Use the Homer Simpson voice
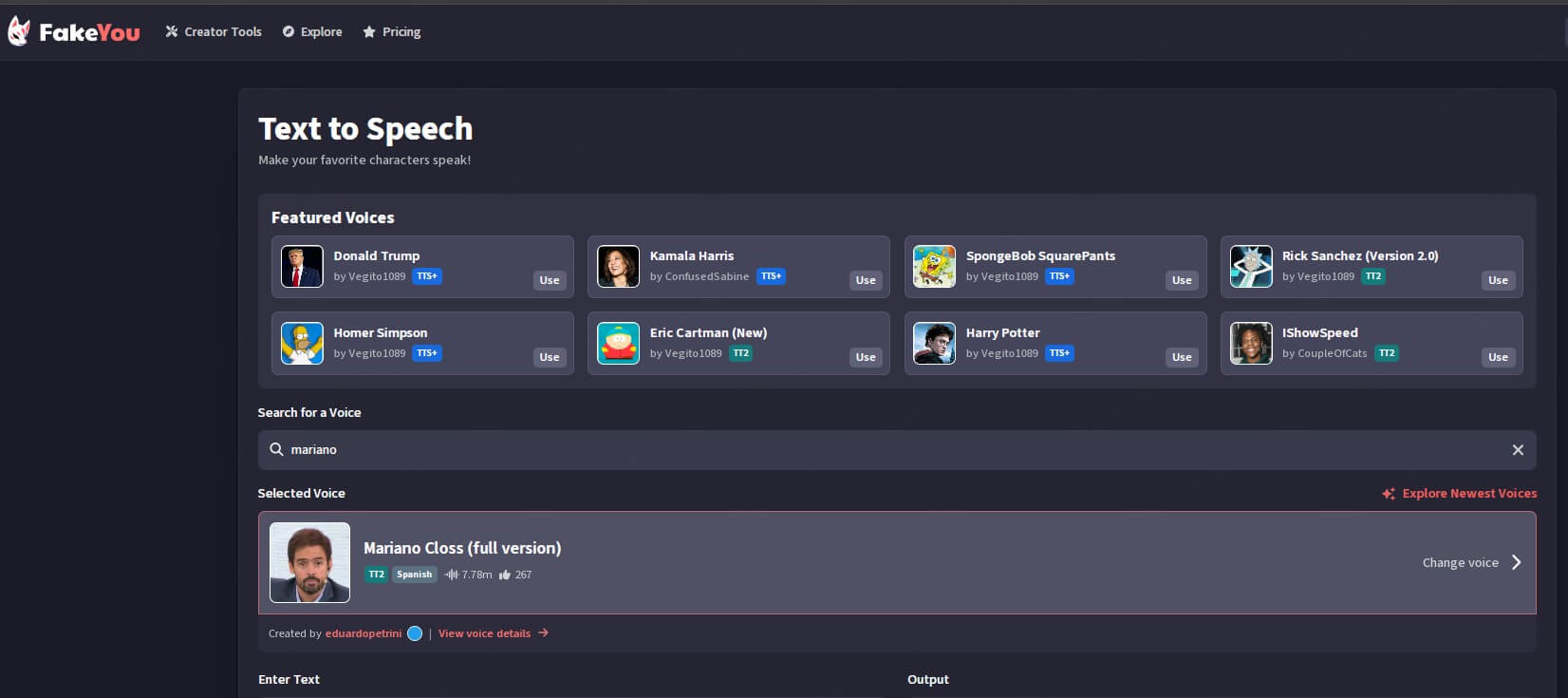 click(x=550, y=357)
